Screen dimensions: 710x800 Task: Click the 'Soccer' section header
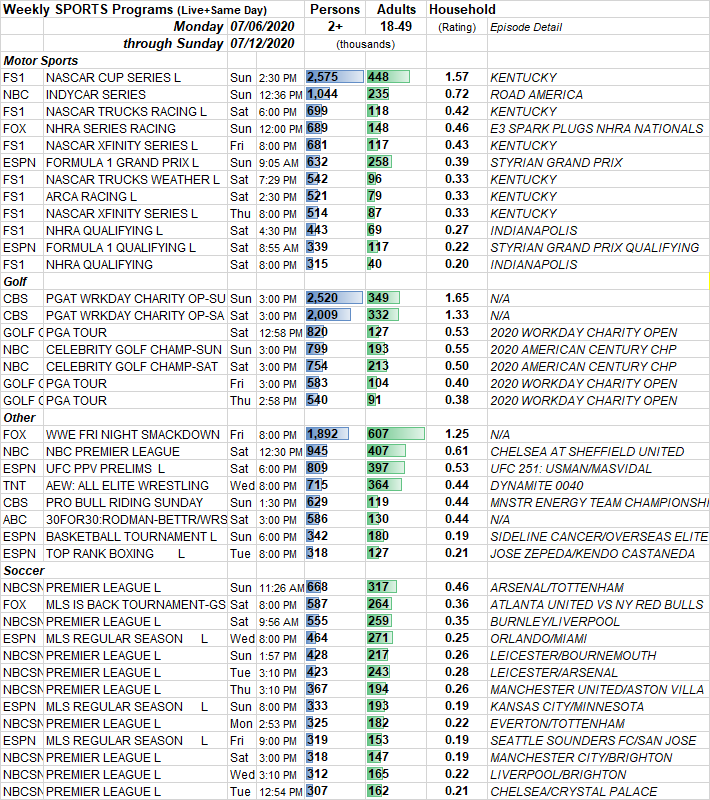23,571
